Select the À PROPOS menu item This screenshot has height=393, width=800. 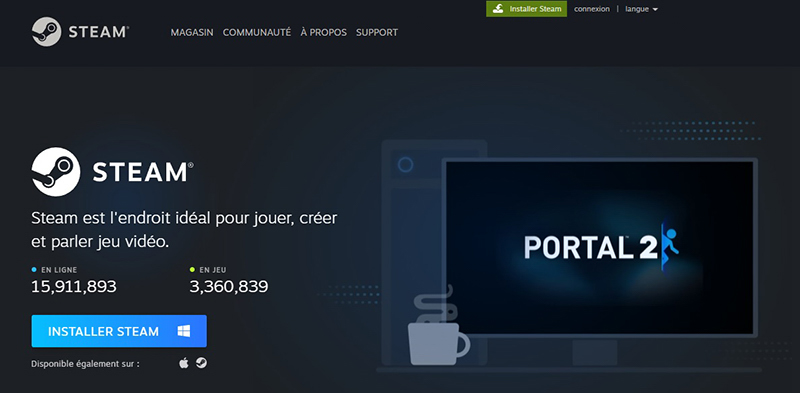(323, 32)
